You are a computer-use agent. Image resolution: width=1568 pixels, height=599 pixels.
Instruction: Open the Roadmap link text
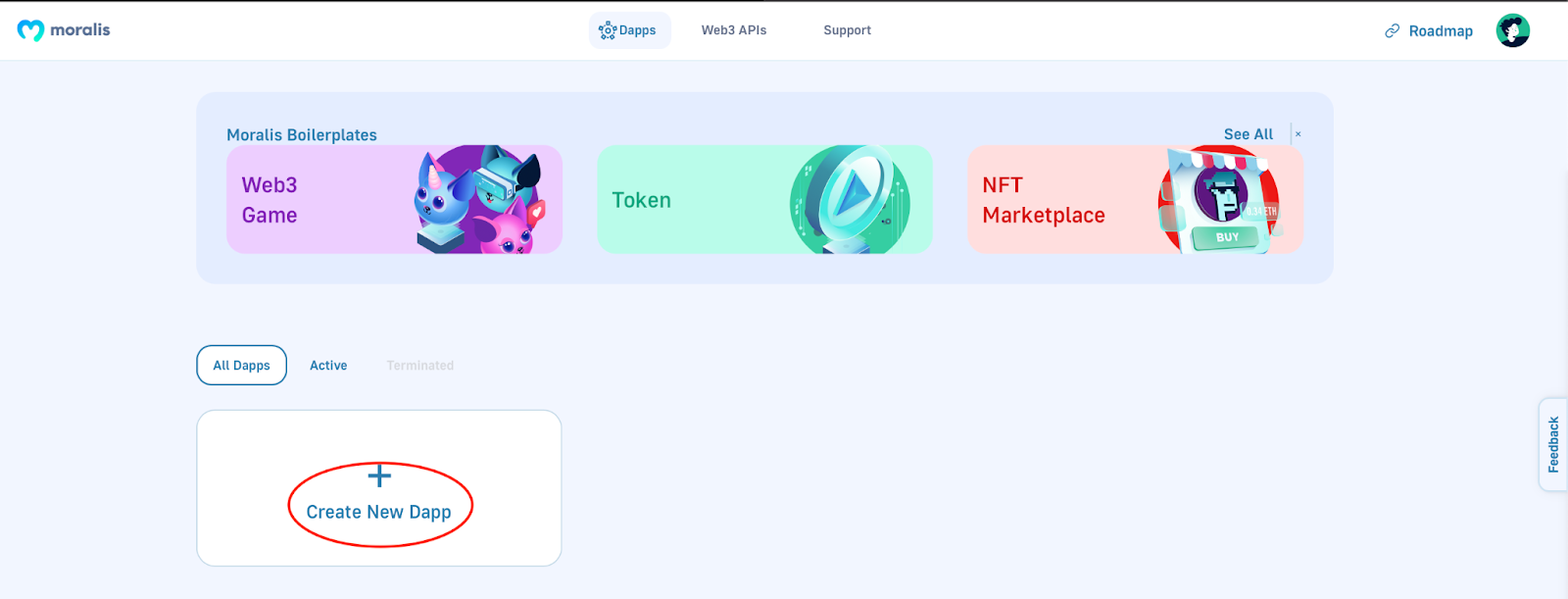[x=1441, y=31]
